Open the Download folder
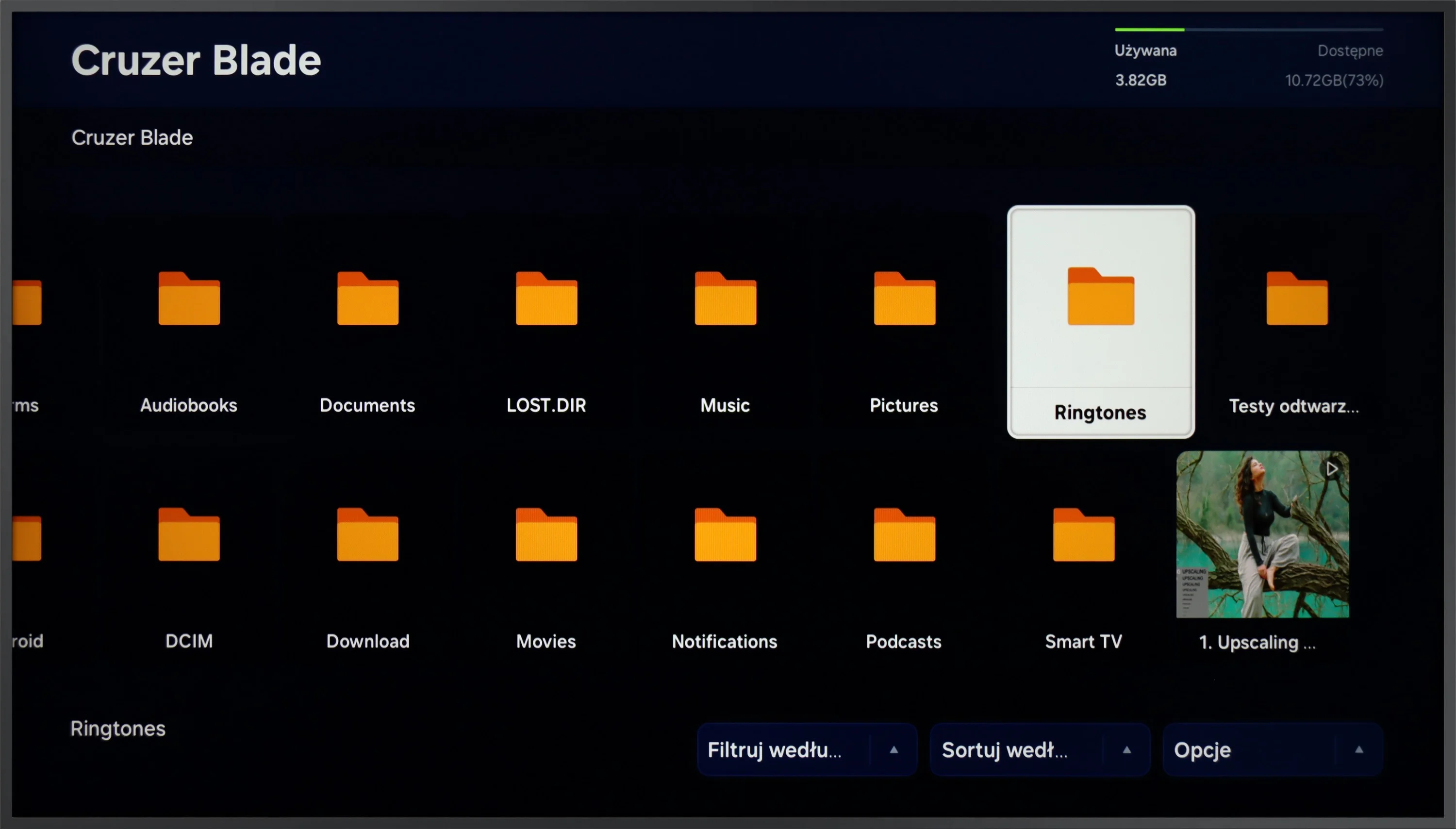Viewport: 1456px width, 829px height. 368,578
